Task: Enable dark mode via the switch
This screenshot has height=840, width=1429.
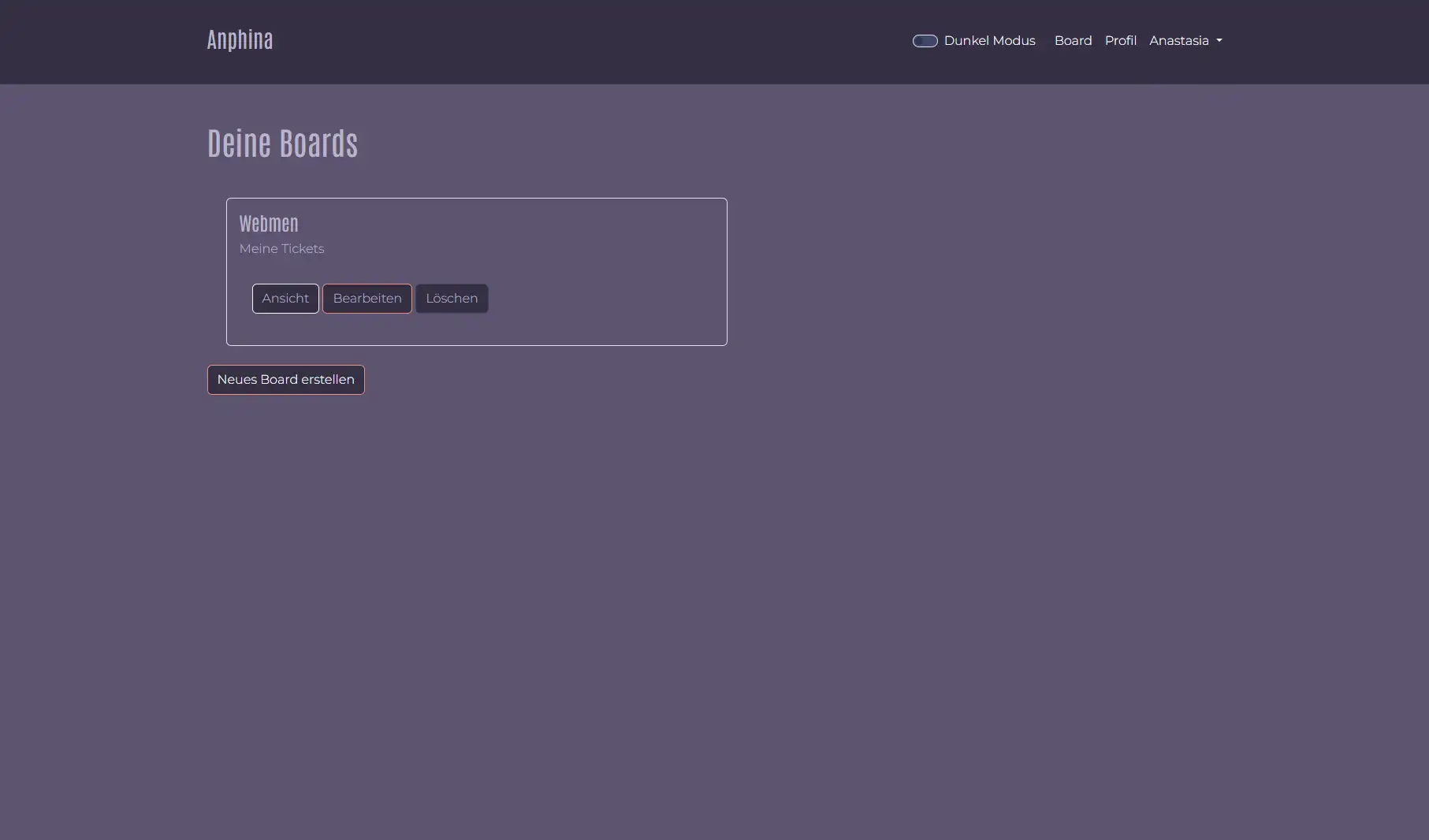Action: [x=925, y=41]
